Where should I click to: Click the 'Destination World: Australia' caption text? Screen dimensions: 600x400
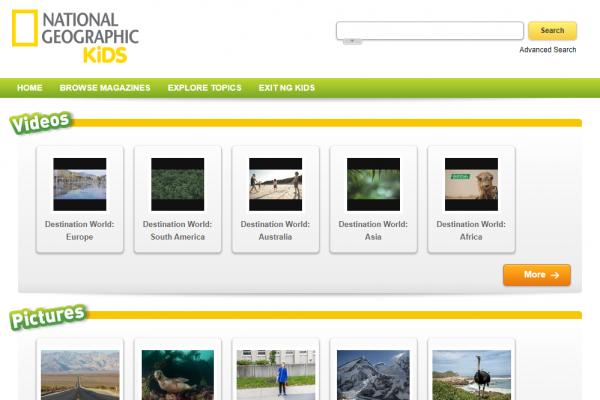pyautogui.click(x=276, y=230)
